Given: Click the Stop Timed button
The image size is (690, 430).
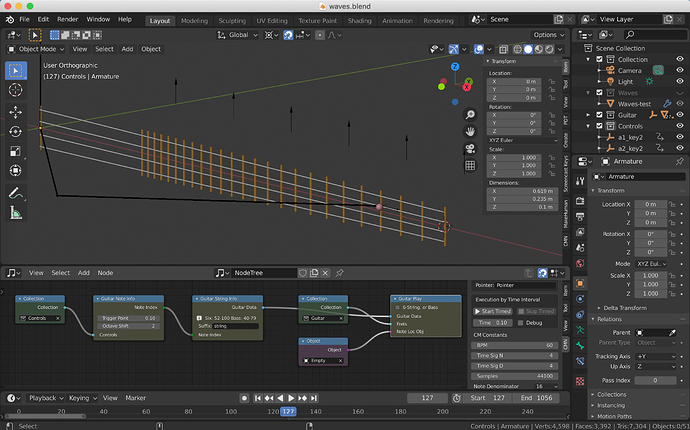Looking at the screenshot, I should pos(536,311).
